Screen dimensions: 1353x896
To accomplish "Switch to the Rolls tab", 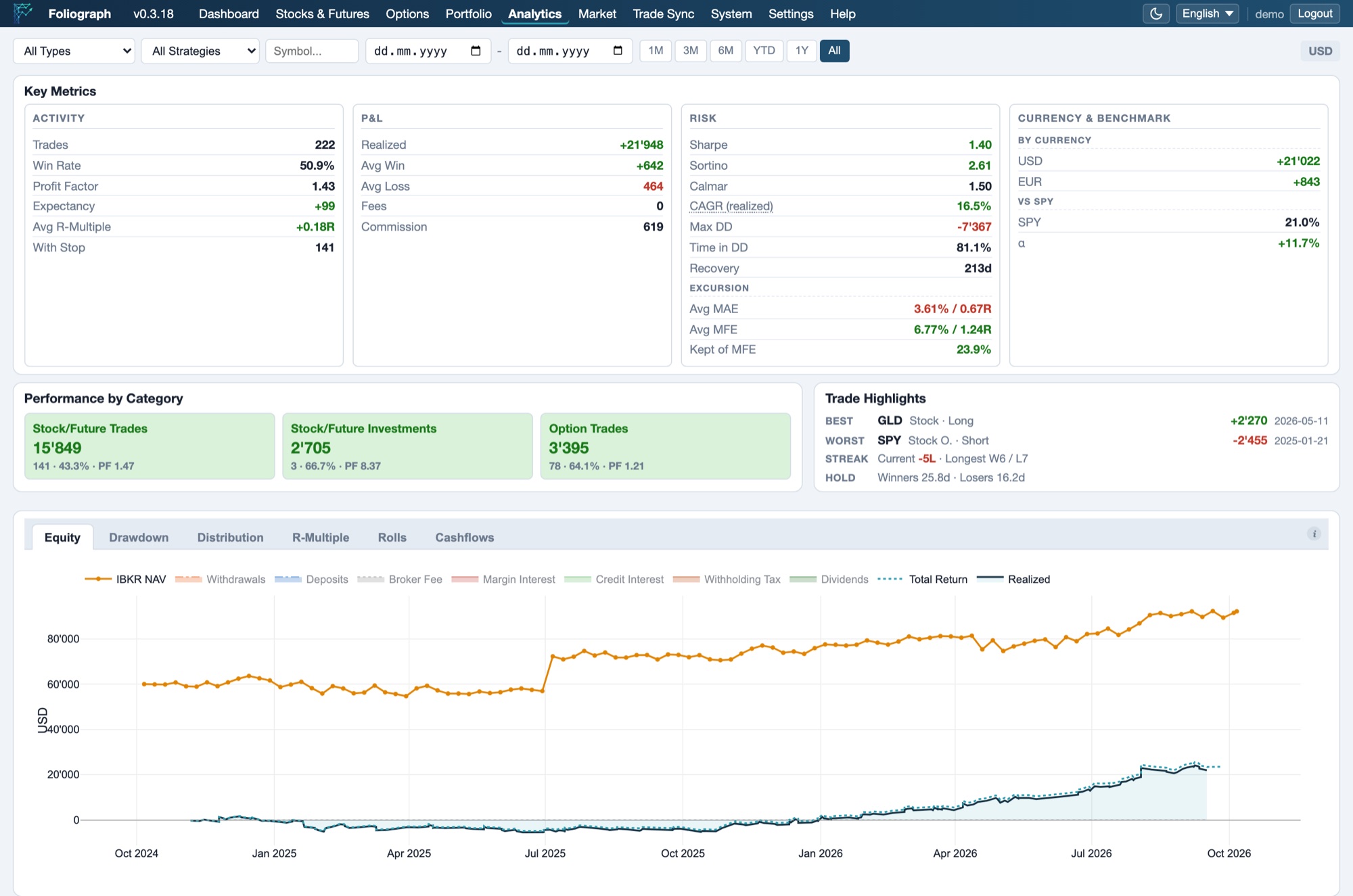I will (x=392, y=537).
